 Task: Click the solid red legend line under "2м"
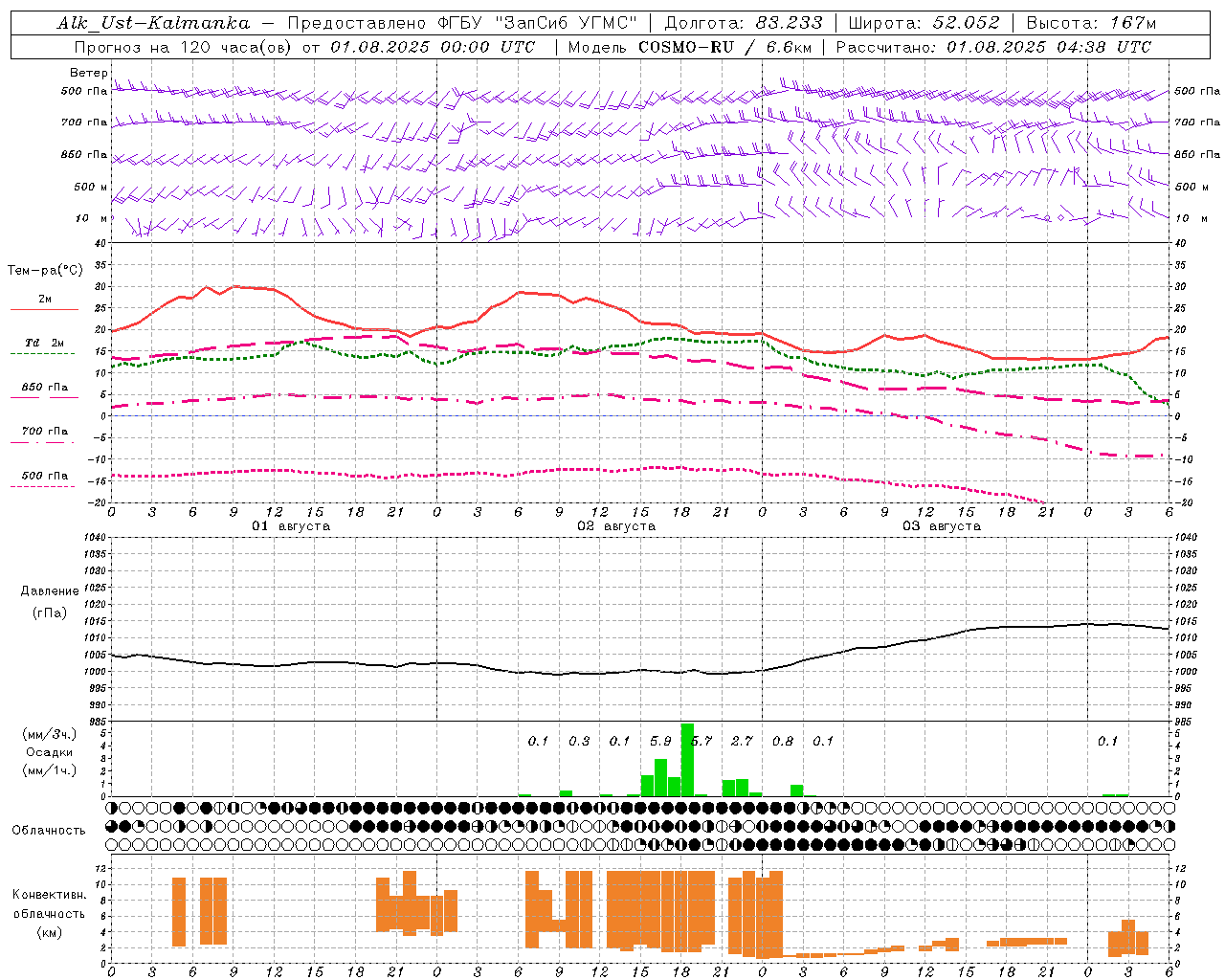(x=44, y=310)
